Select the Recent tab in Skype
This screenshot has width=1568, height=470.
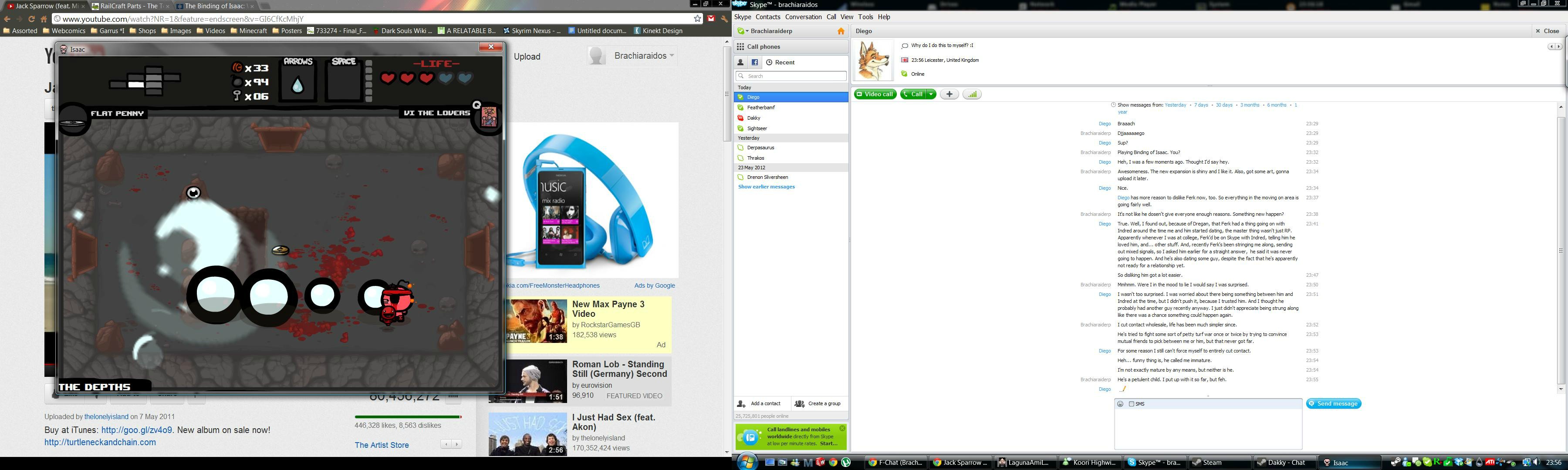coord(781,62)
